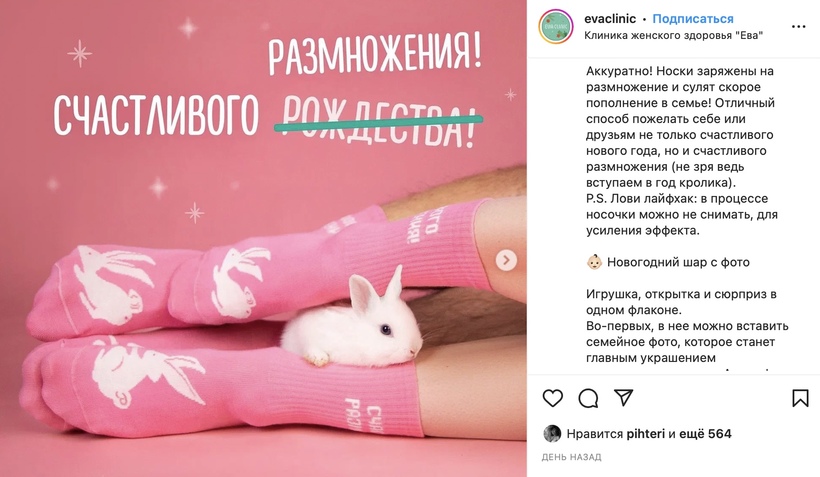
Task: Click the small avatar beside Нравится
Action: tap(552, 434)
